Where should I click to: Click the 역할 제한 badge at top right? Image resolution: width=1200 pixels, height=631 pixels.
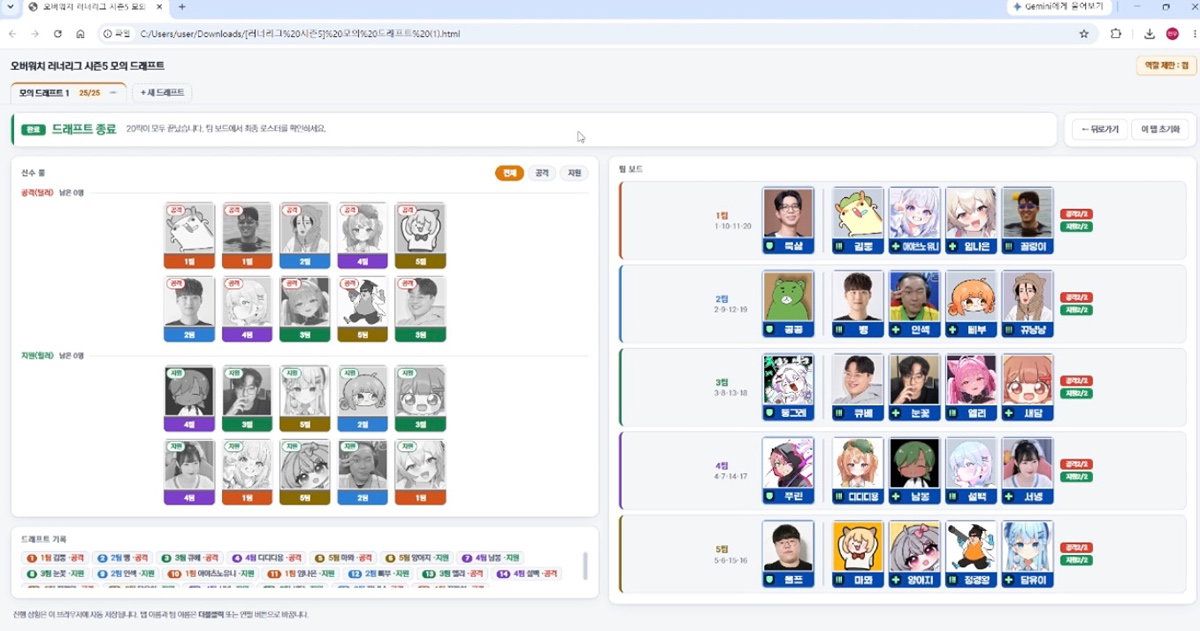[x=1166, y=66]
